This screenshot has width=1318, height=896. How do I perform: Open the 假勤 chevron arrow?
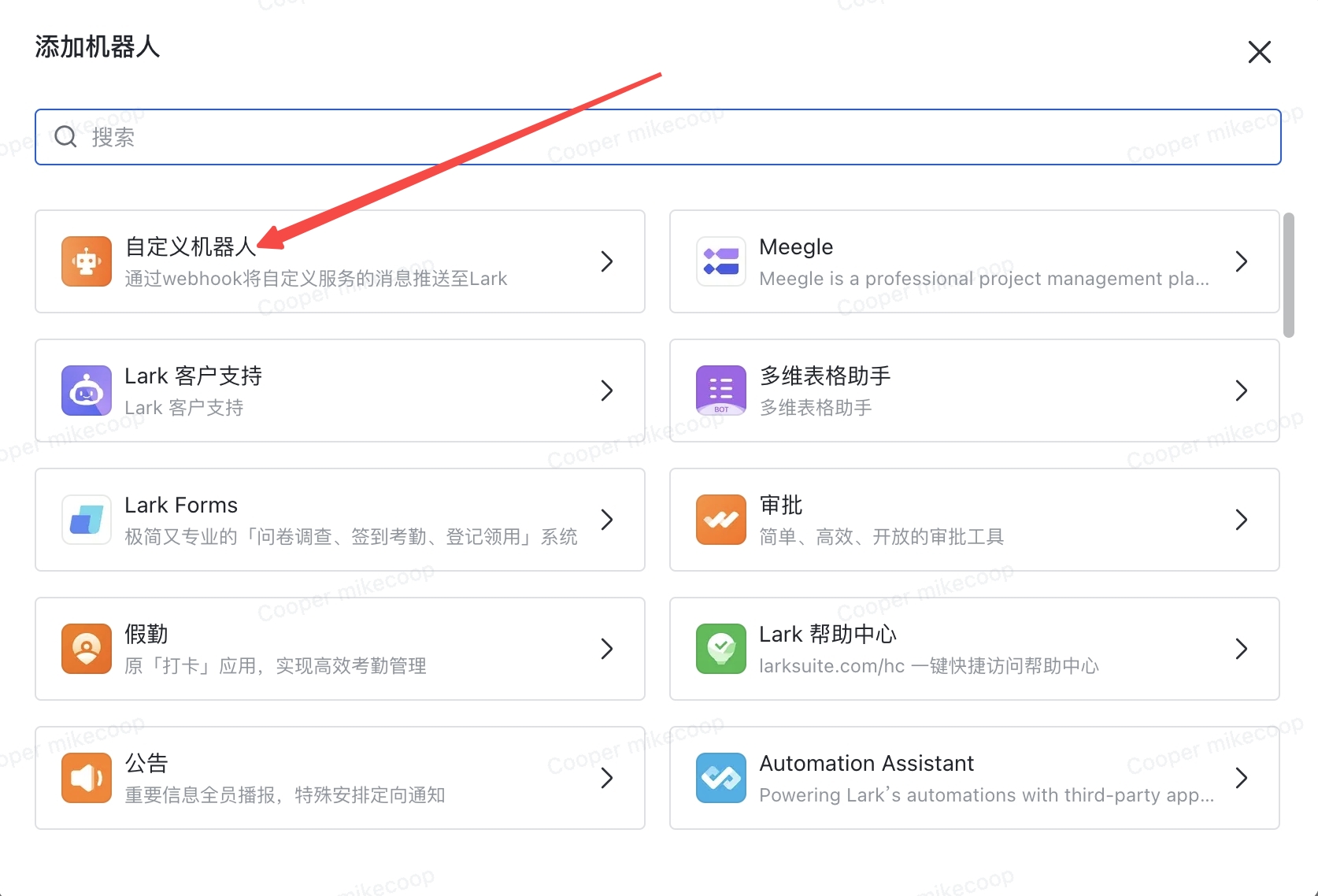[x=607, y=649]
